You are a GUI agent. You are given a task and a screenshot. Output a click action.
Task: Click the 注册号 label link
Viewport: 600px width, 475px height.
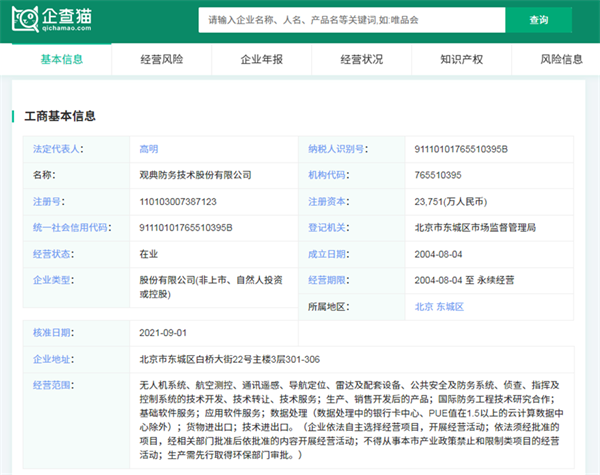pos(47,201)
